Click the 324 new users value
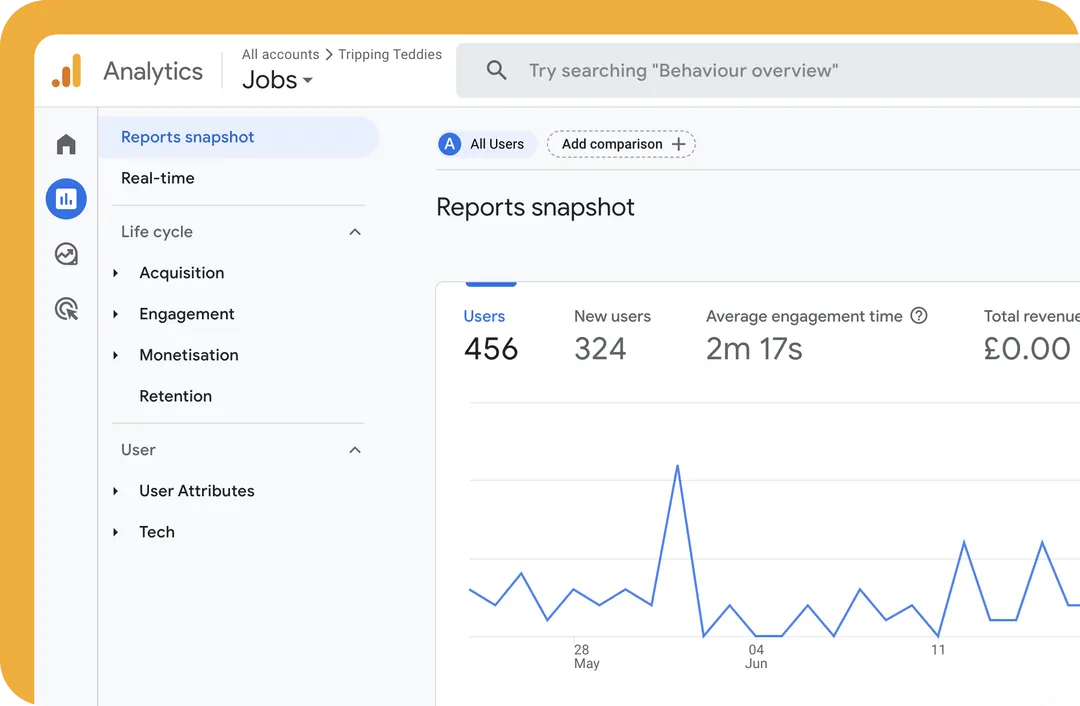1080x706 pixels. [600, 349]
